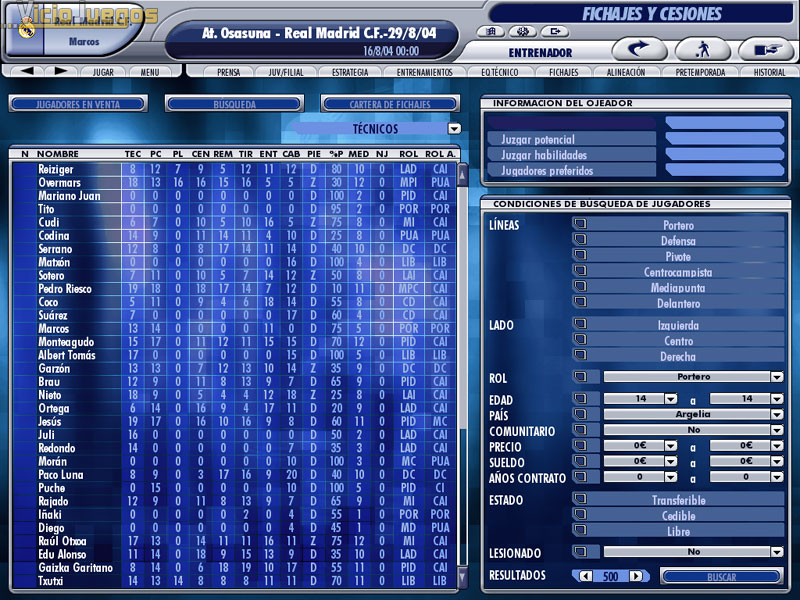Screen dimensions: 800x600
Task: Toggle the Pivote line checkbox
Action: click(x=580, y=255)
